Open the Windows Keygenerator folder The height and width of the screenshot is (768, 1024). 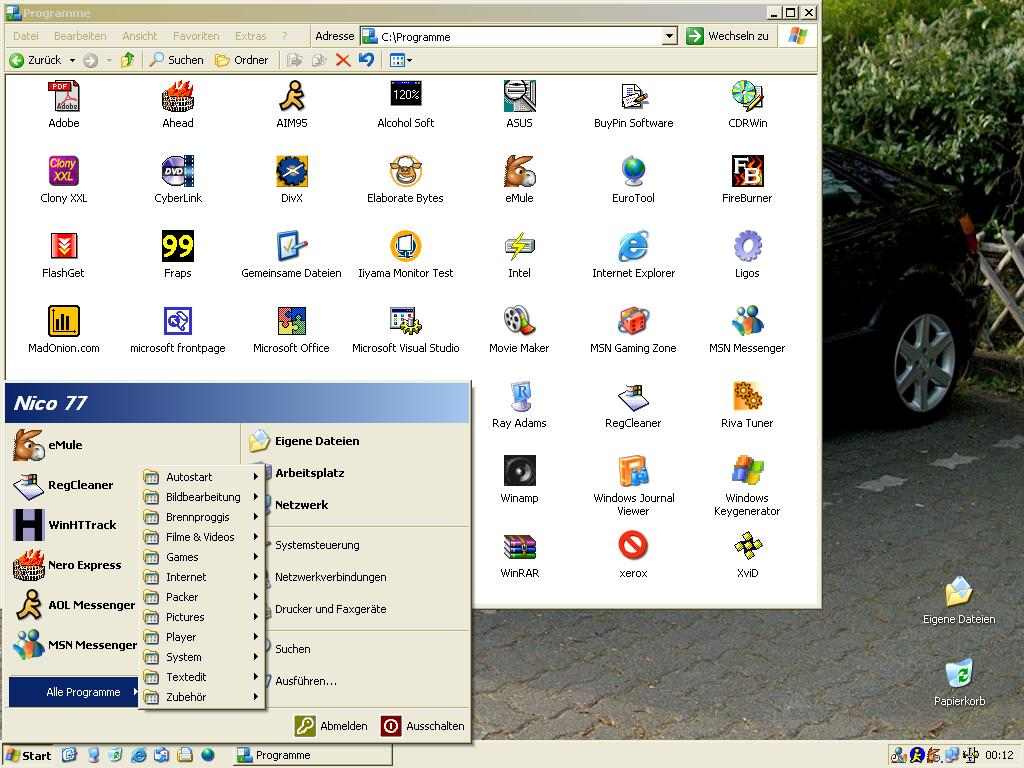pyautogui.click(x=747, y=471)
